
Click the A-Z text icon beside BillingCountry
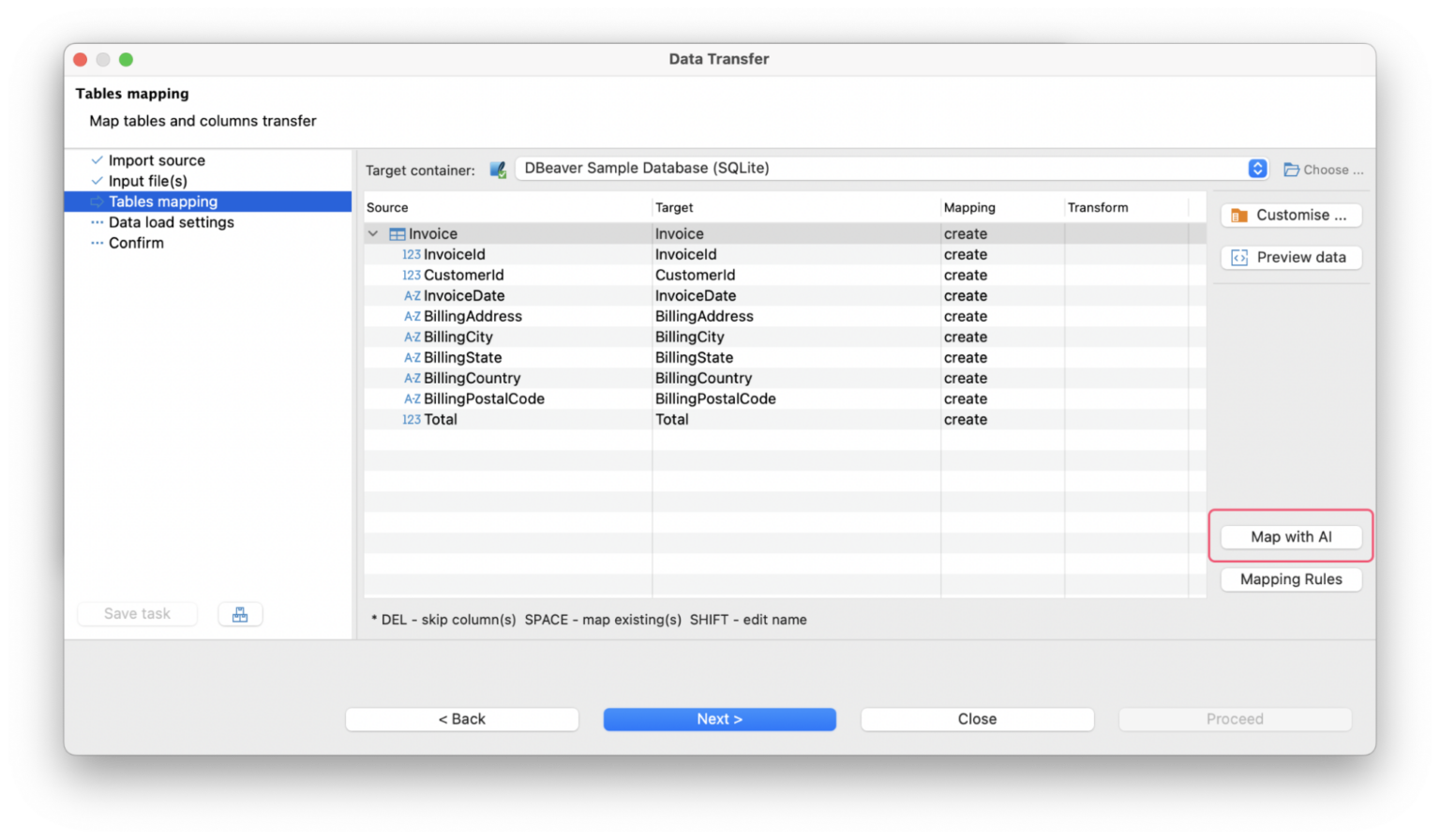pyautogui.click(x=412, y=378)
